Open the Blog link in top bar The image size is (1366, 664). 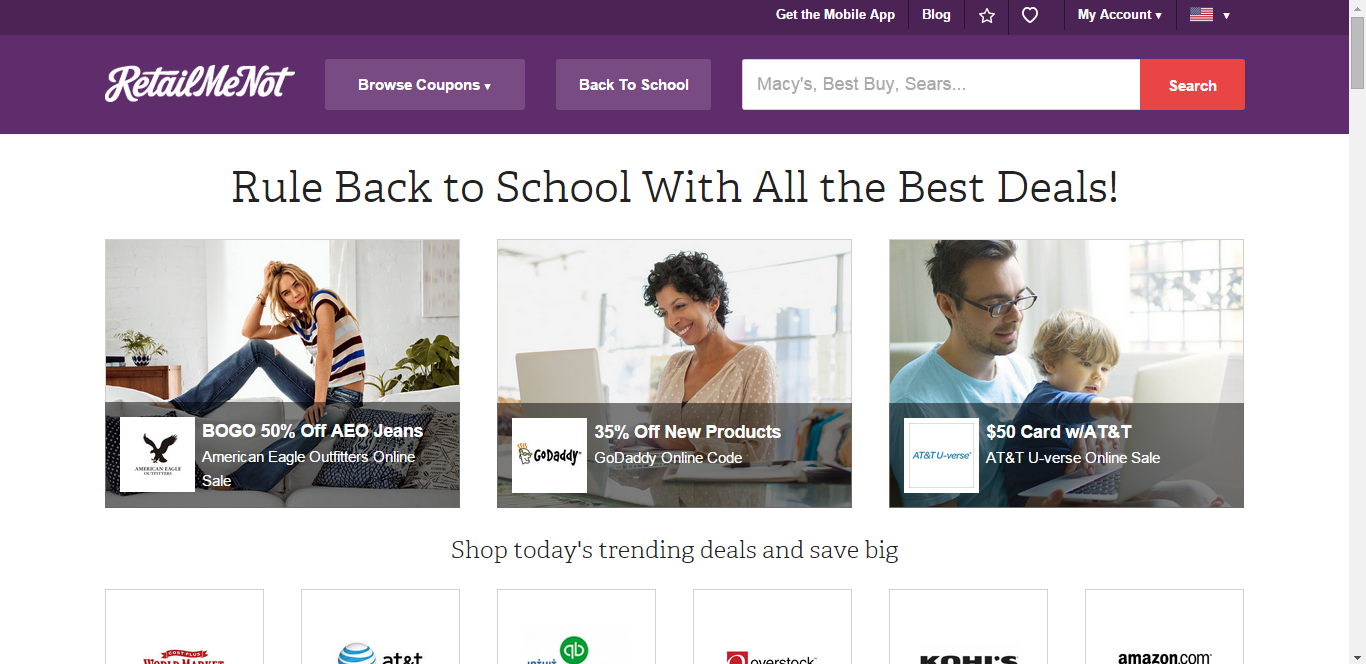pos(936,15)
